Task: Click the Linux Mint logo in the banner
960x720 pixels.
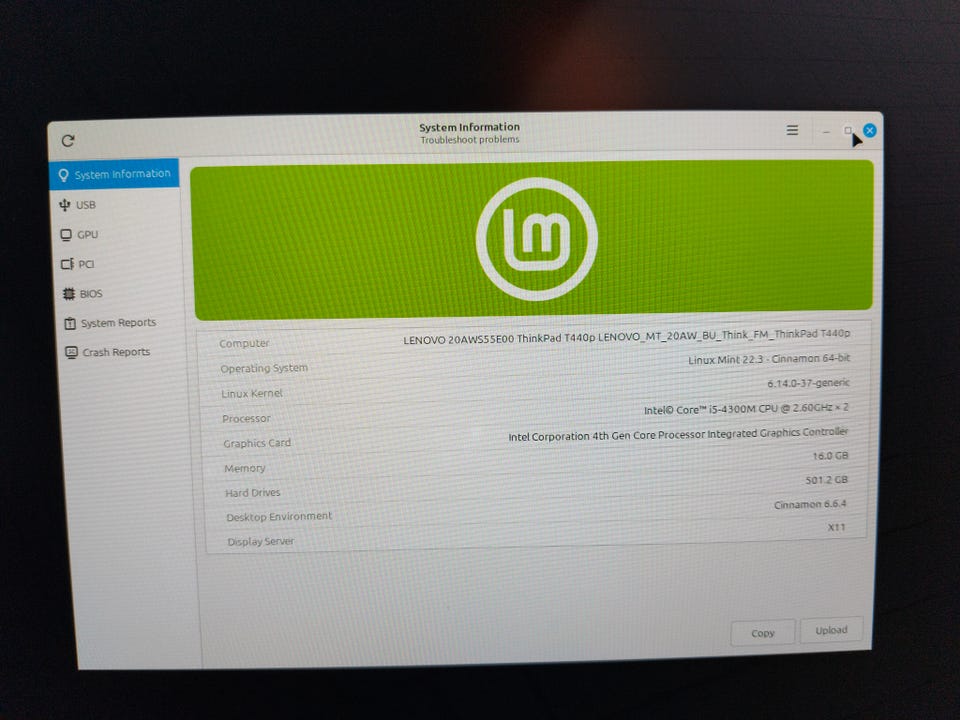Action: click(536, 239)
